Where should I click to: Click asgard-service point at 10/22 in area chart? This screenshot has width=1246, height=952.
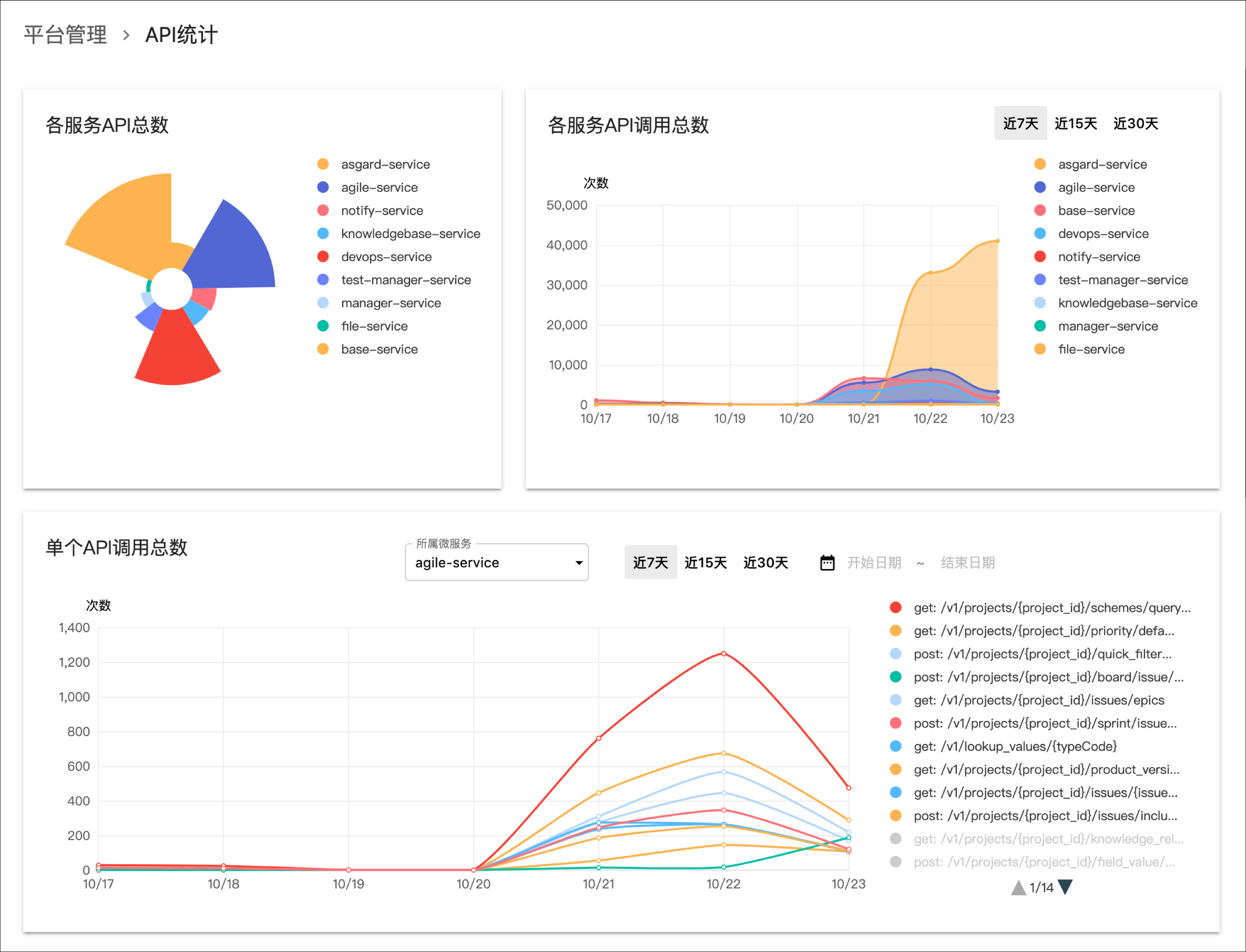click(x=931, y=273)
